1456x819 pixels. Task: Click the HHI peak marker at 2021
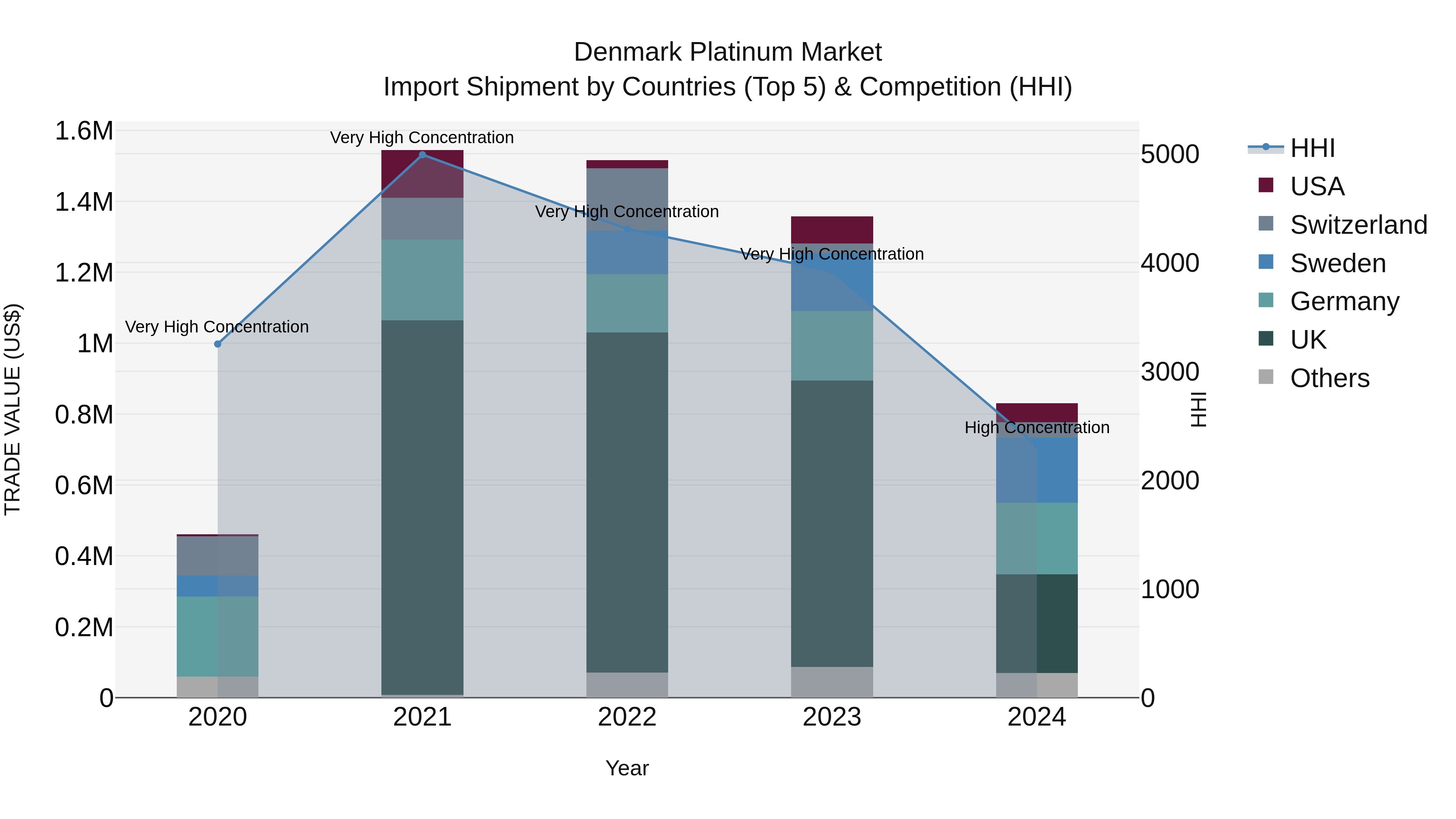[422, 154]
